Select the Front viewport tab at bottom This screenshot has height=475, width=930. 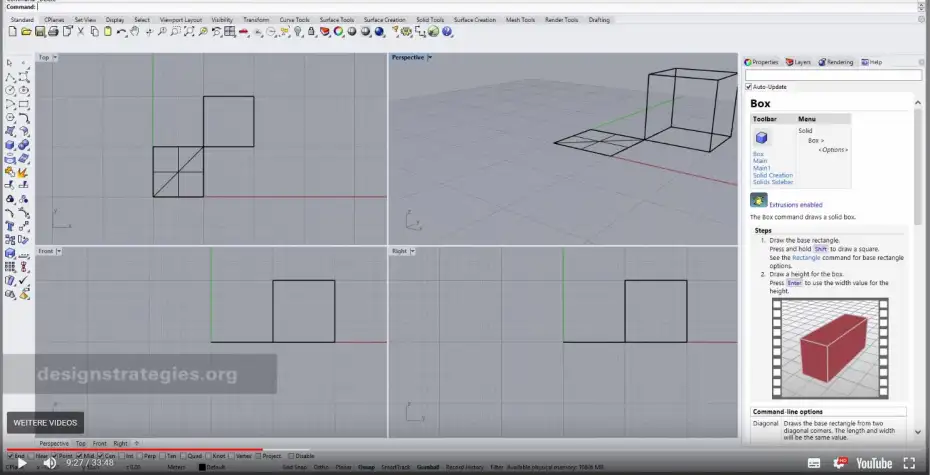tap(100, 444)
